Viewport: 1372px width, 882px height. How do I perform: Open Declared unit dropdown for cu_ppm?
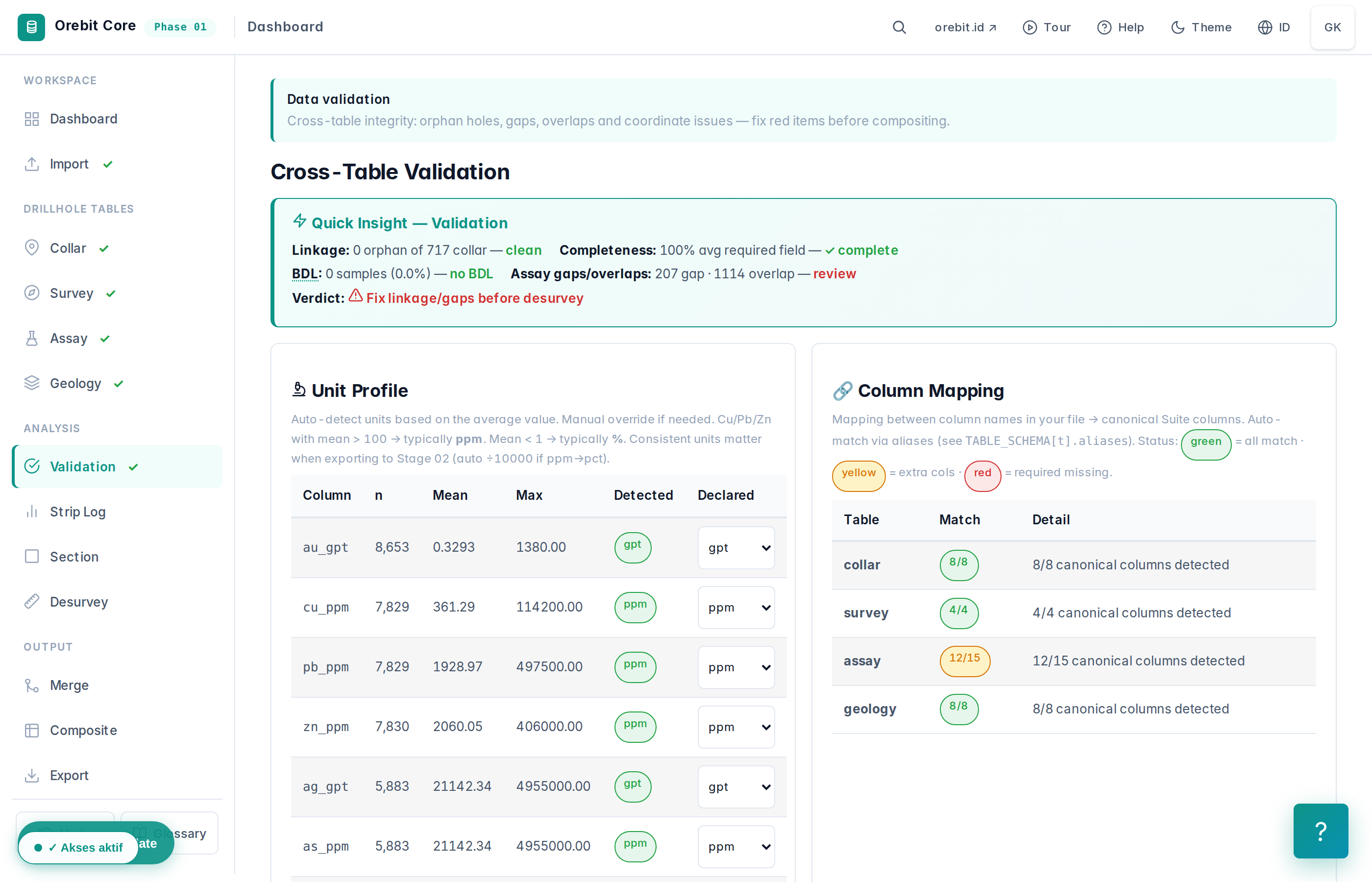pos(736,608)
